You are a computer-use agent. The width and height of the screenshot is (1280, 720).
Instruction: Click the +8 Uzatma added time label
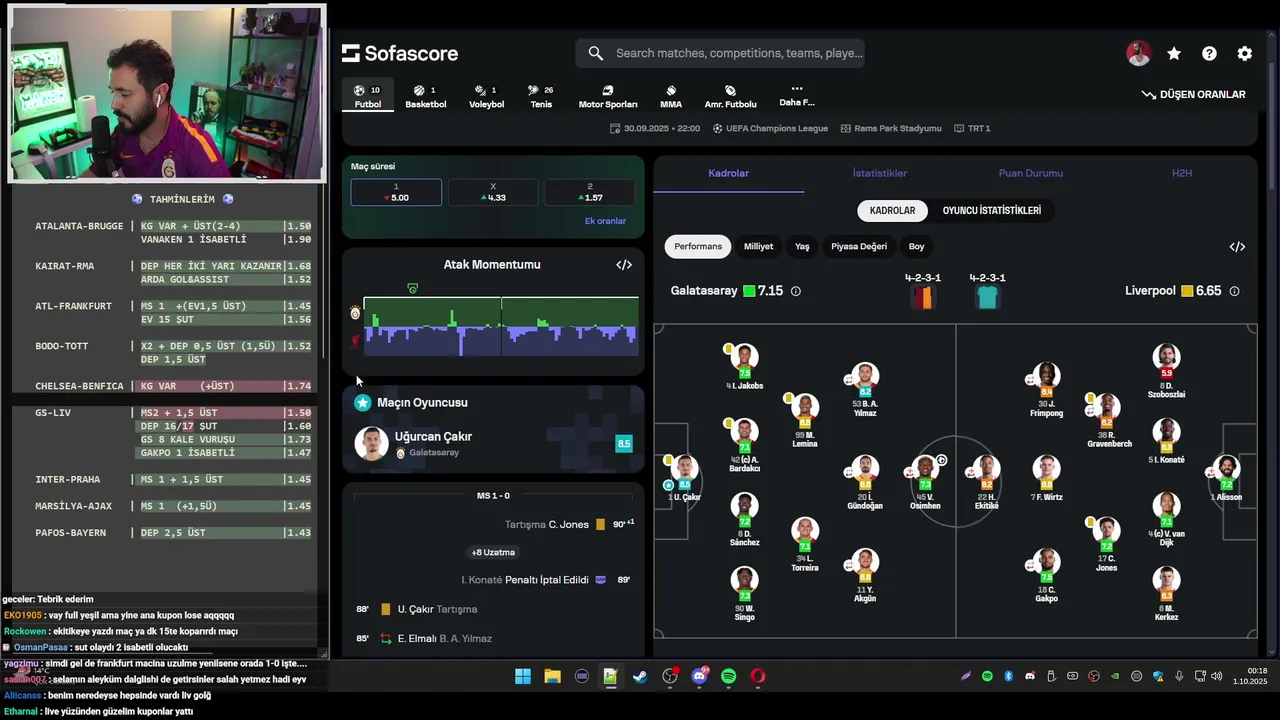point(493,552)
